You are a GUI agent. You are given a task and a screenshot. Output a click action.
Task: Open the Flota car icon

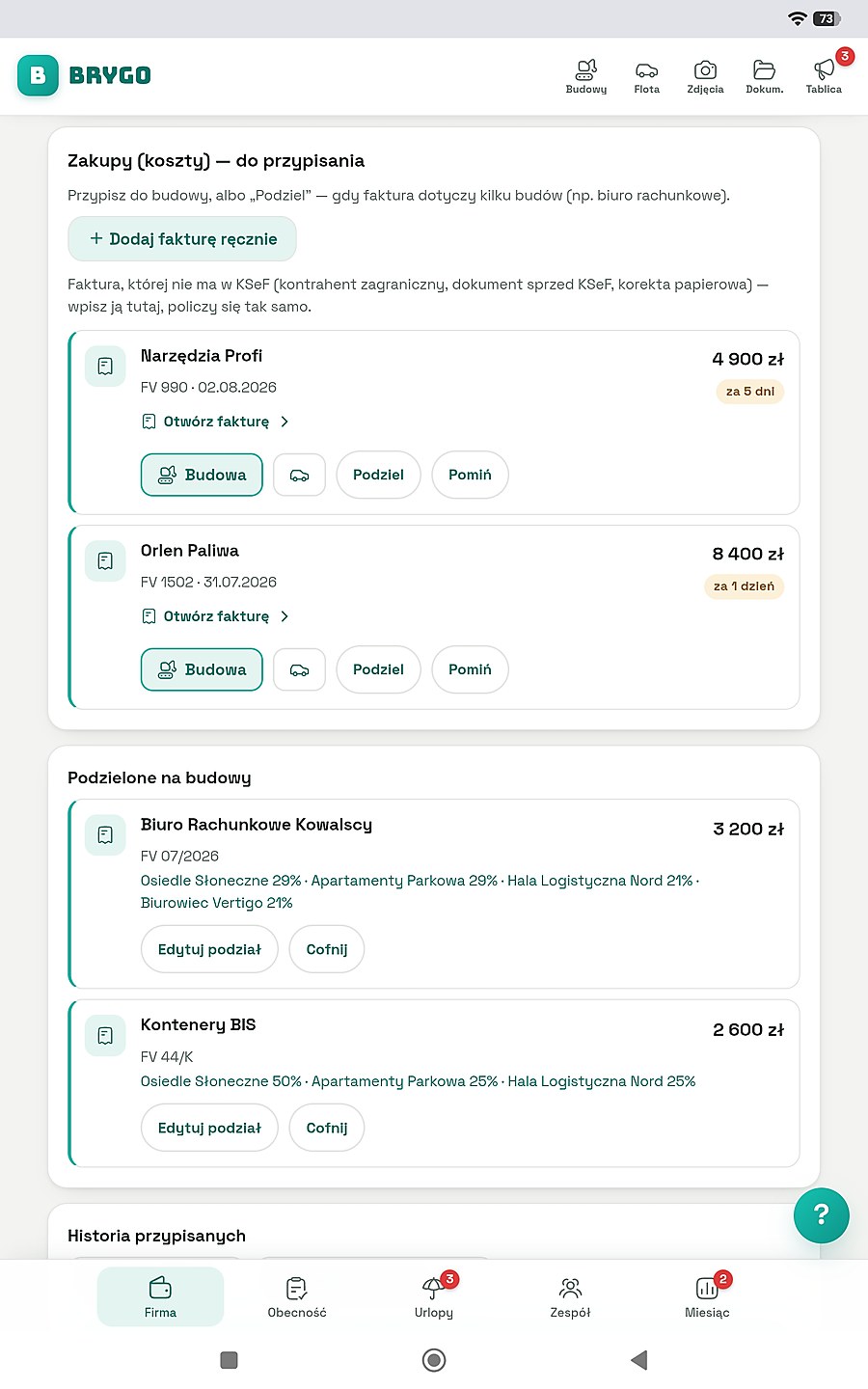[x=646, y=76]
